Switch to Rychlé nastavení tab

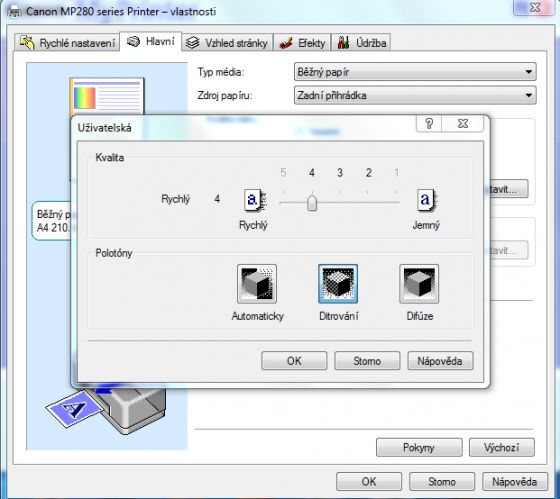pyautogui.click(x=67, y=43)
